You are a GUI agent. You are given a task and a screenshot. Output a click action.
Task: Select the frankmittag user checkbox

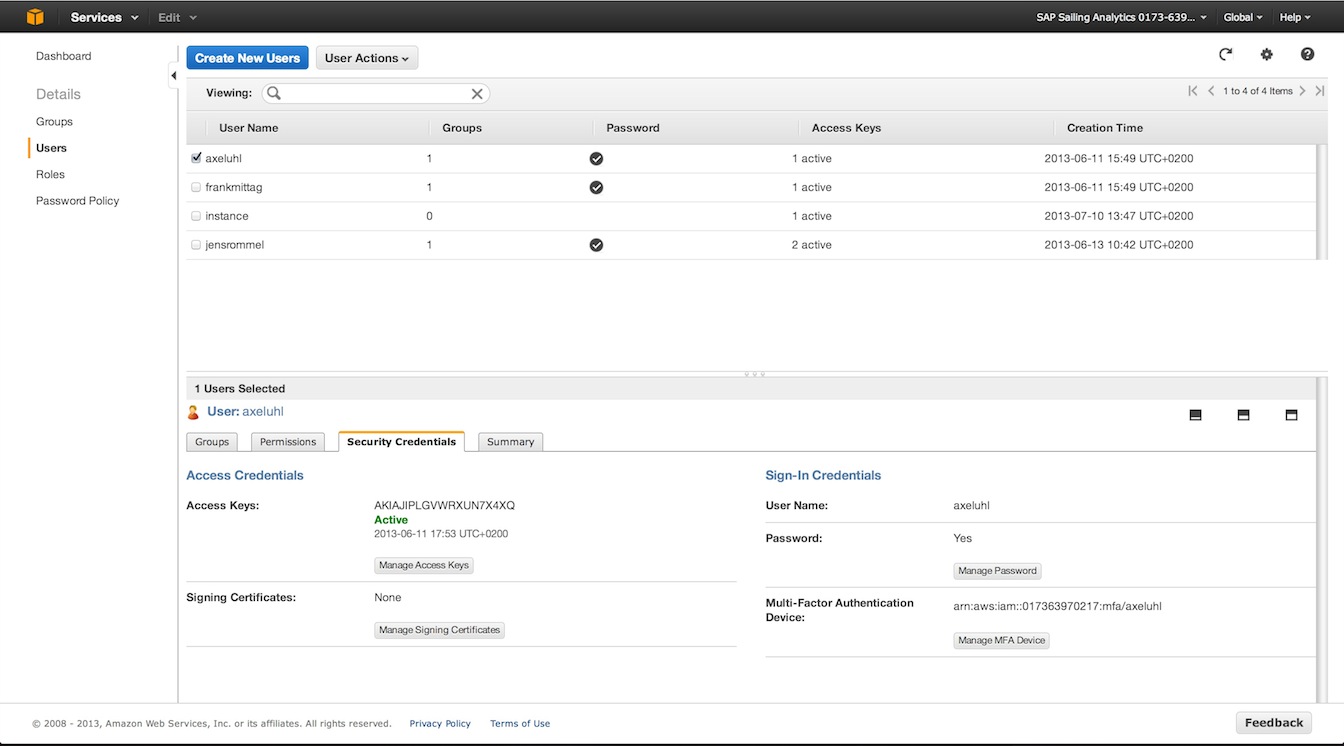click(x=196, y=187)
